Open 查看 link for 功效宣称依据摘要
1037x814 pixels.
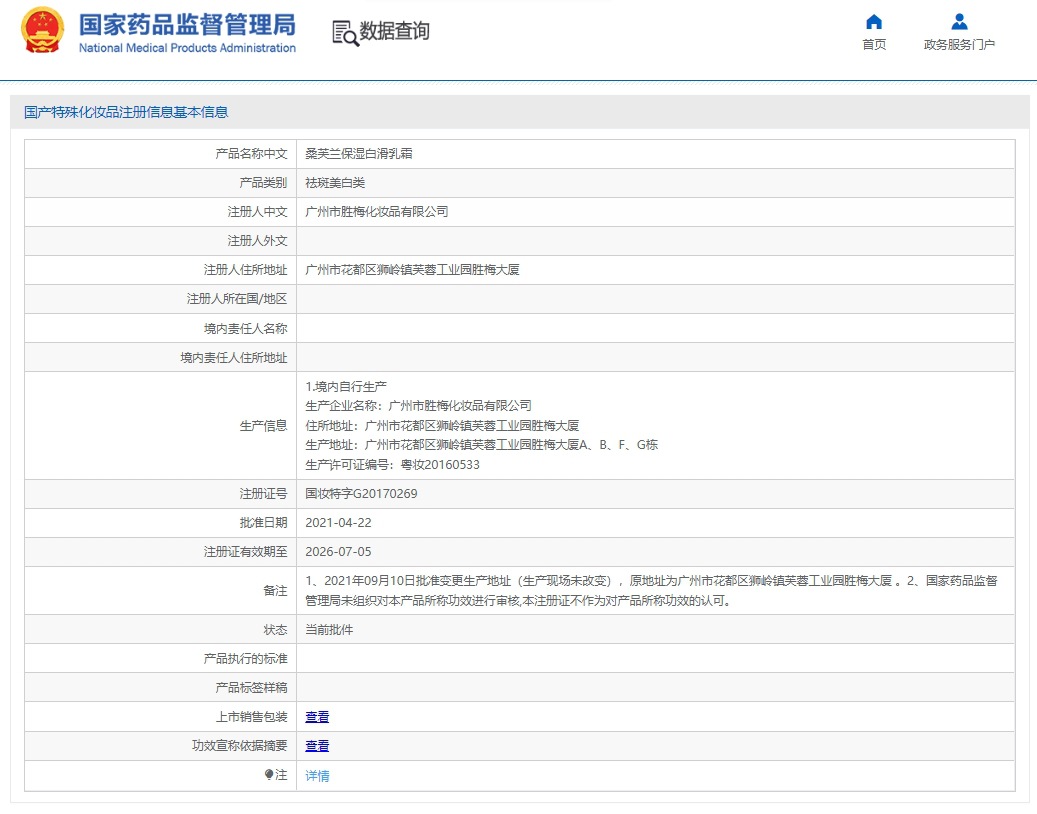pyautogui.click(x=317, y=746)
